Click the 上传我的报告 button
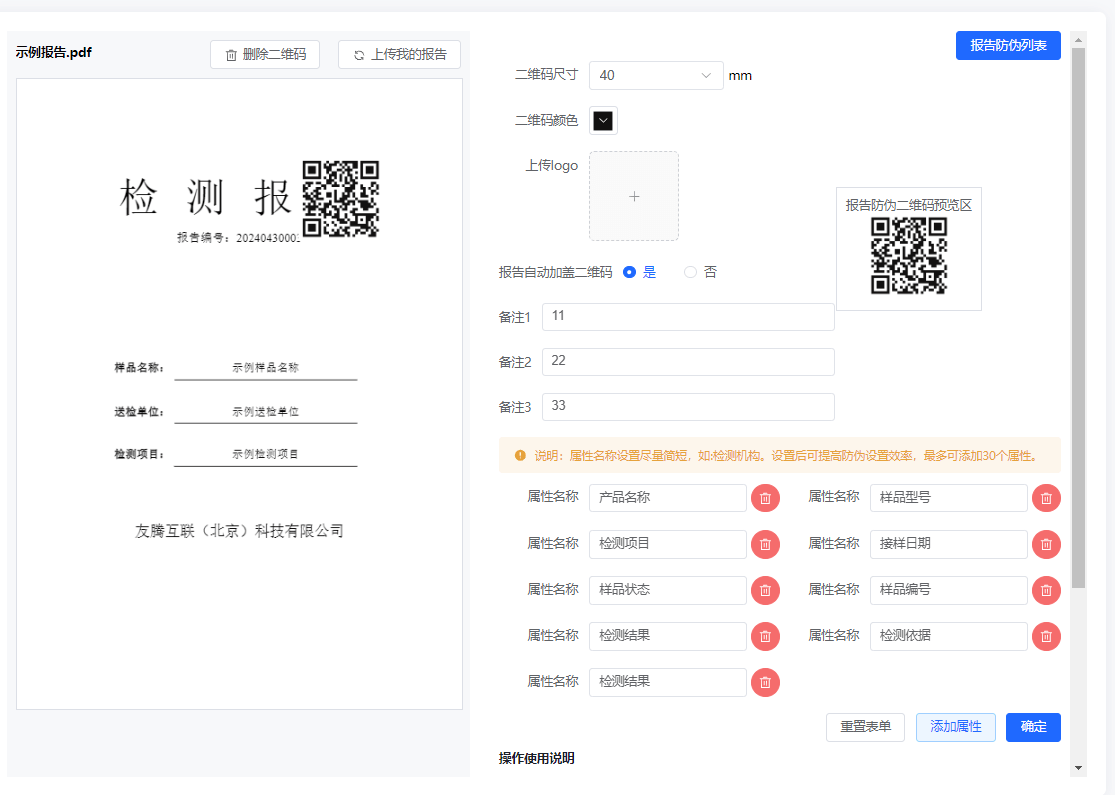The image size is (1115, 795). (400, 55)
